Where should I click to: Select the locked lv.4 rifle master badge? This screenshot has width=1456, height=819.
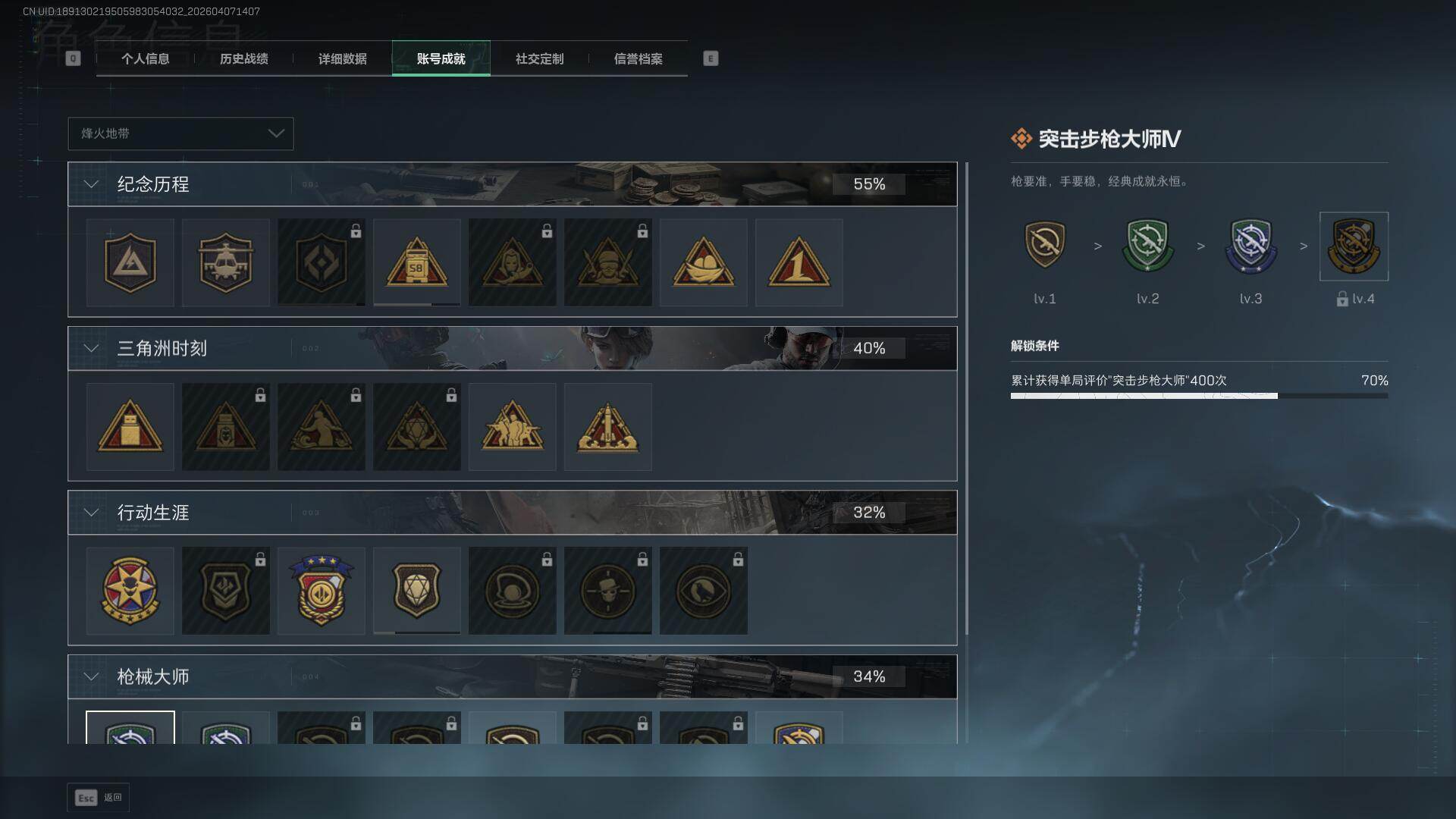[x=1354, y=246]
